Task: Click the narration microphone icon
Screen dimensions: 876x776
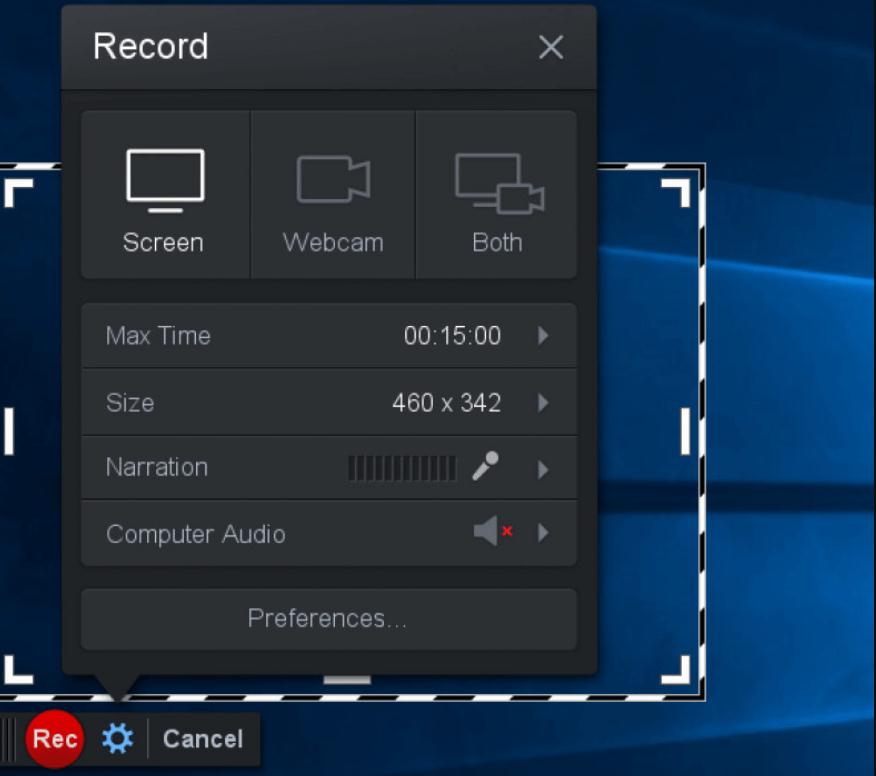Action: pos(485,466)
